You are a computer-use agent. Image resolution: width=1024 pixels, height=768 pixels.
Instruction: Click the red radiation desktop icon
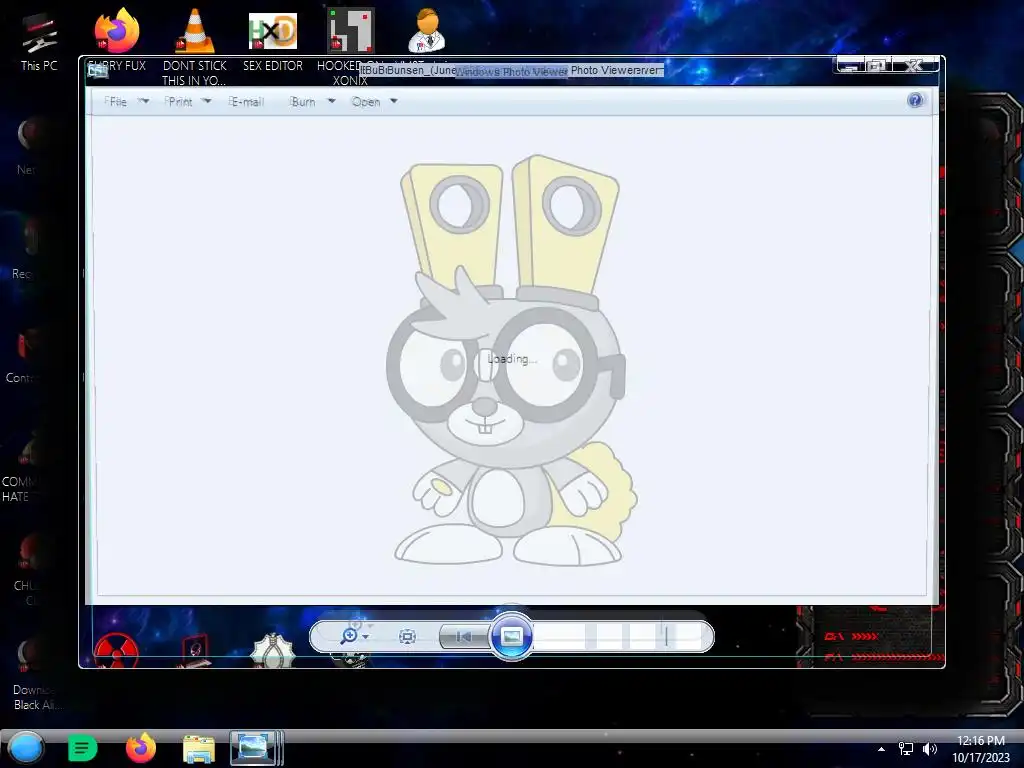(x=116, y=651)
